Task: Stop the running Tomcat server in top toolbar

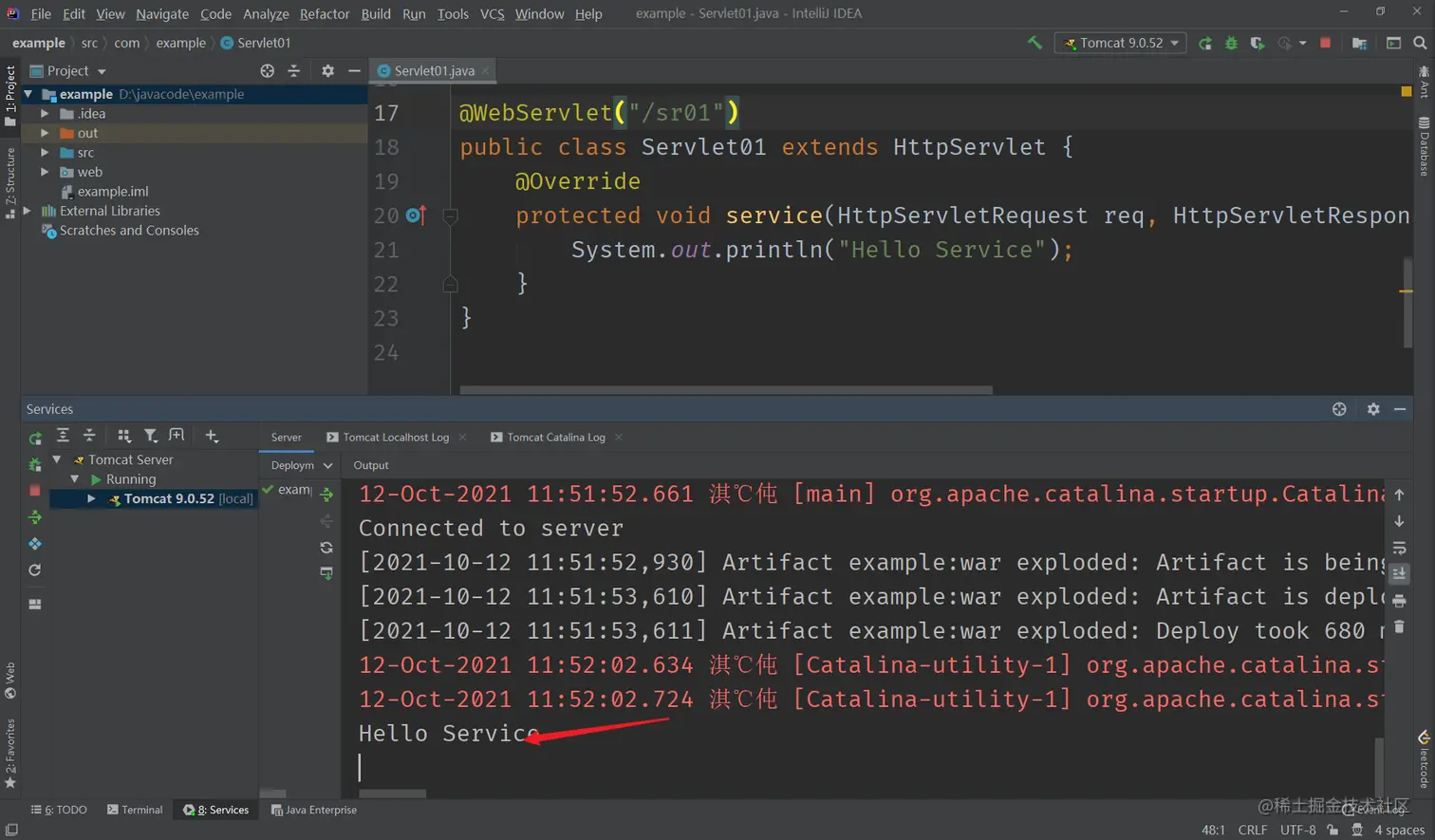Action: tap(1325, 43)
